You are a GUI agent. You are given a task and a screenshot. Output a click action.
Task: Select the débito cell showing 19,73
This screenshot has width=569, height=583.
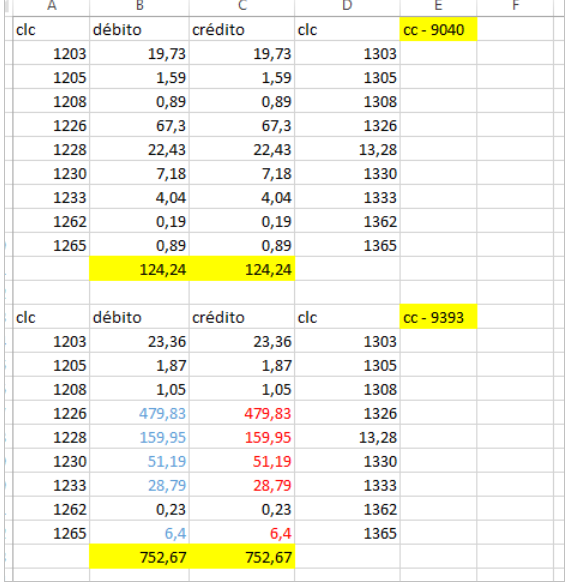(139, 54)
